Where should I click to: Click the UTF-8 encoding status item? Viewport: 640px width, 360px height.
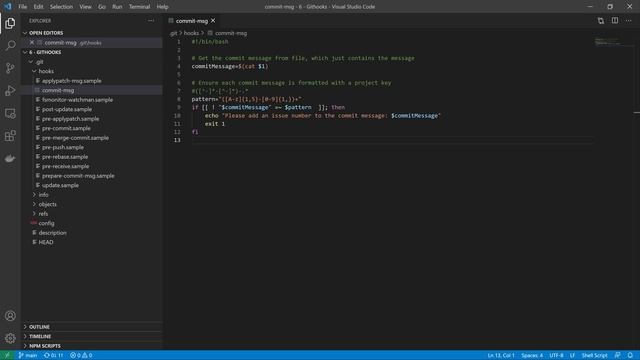556,355
